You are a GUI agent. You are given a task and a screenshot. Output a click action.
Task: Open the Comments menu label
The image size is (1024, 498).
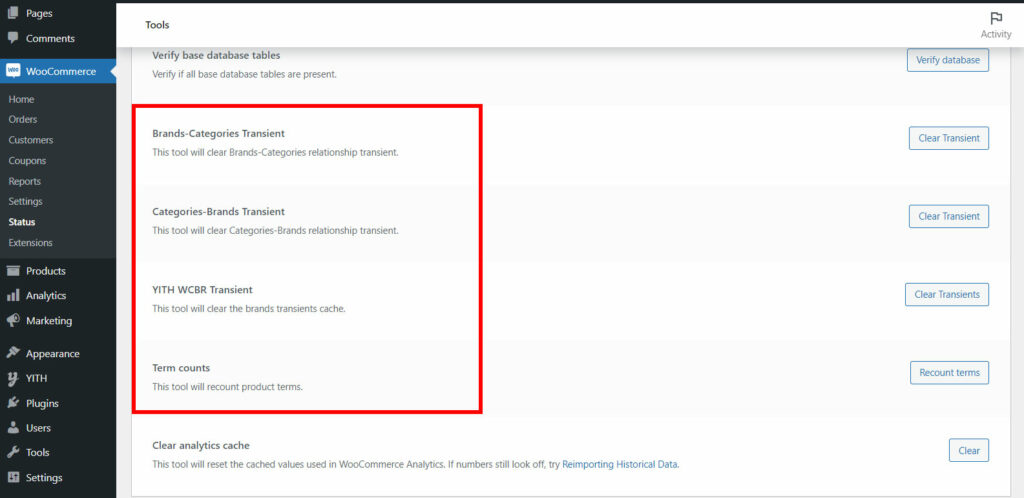pos(50,39)
